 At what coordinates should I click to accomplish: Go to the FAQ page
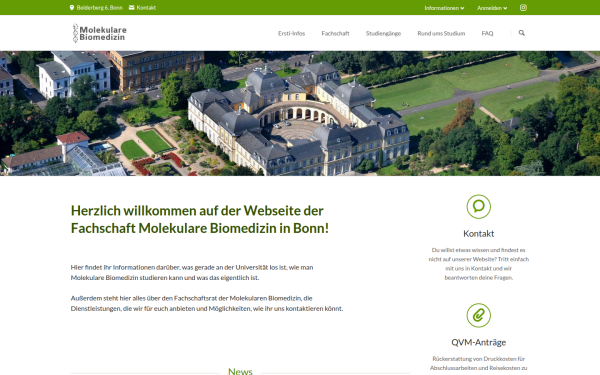click(x=487, y=33)
